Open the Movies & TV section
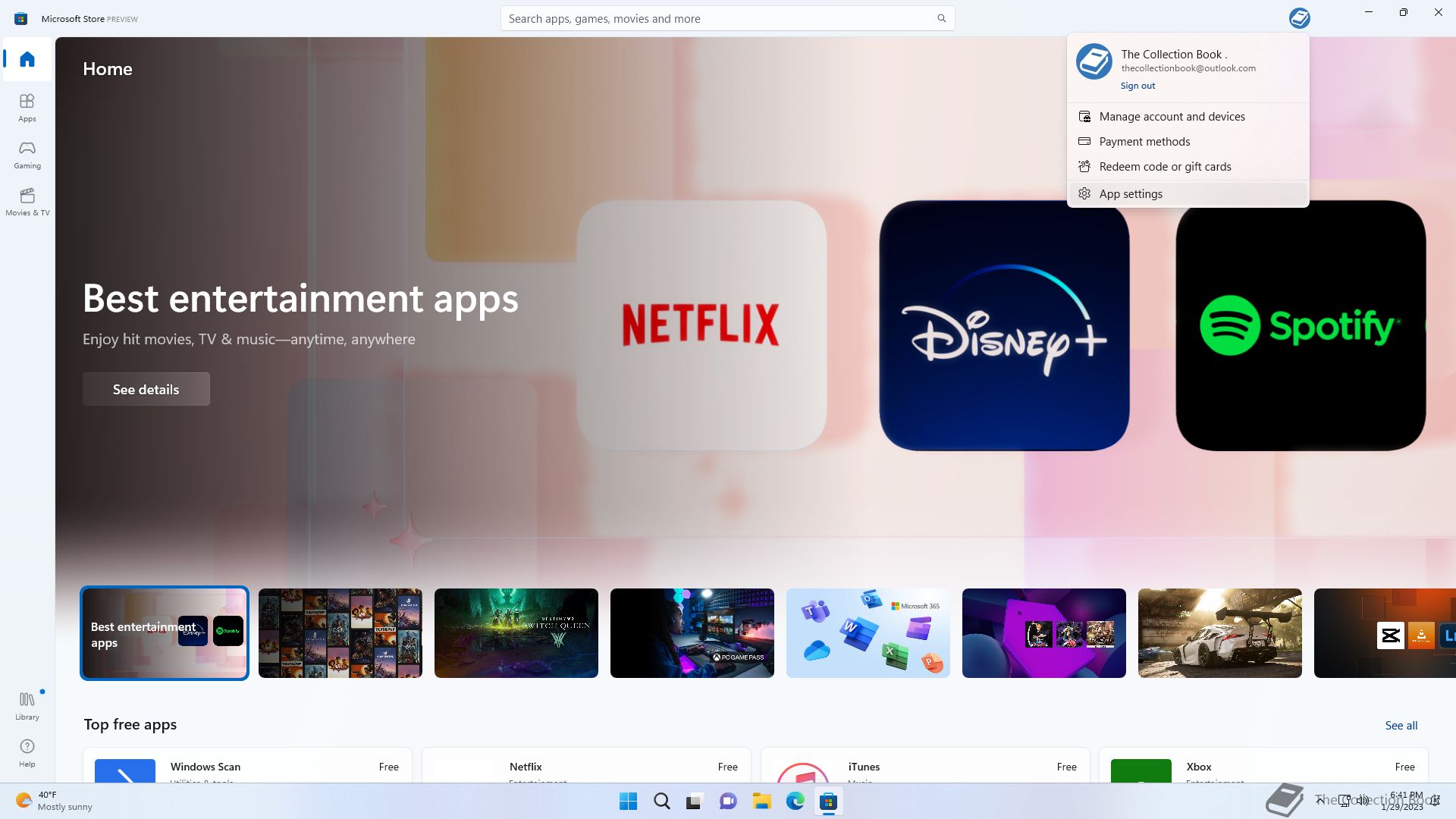This screenshot has height=819, width=1456. (27, 202)
